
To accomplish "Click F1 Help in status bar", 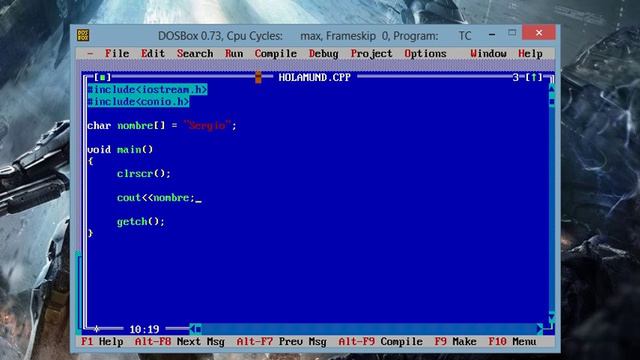I will coord(102,342).
